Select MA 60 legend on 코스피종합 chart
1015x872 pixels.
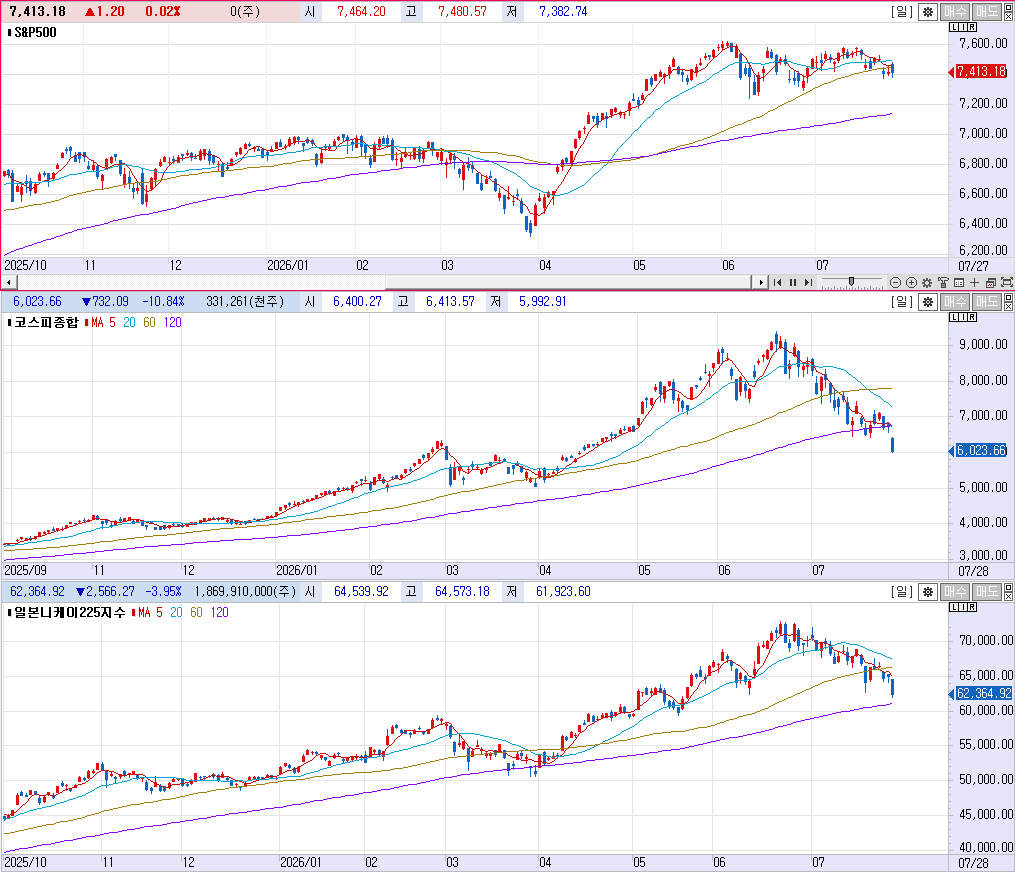[x=150, y=322]
